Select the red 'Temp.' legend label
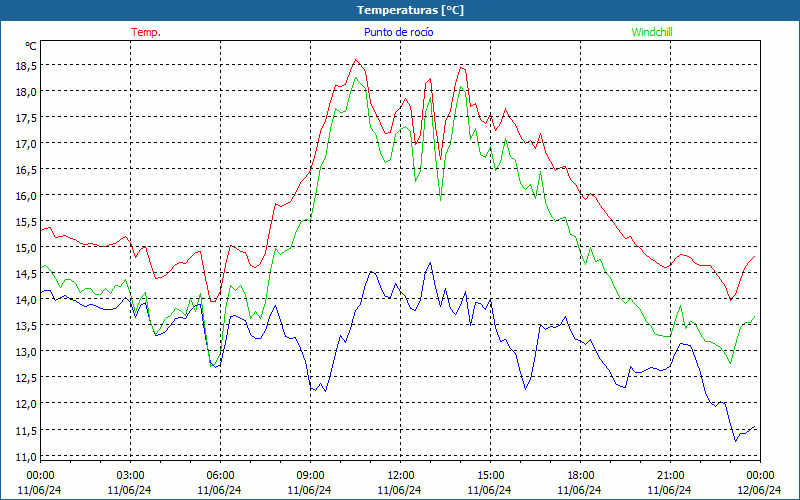 click(x=146, y=32)
